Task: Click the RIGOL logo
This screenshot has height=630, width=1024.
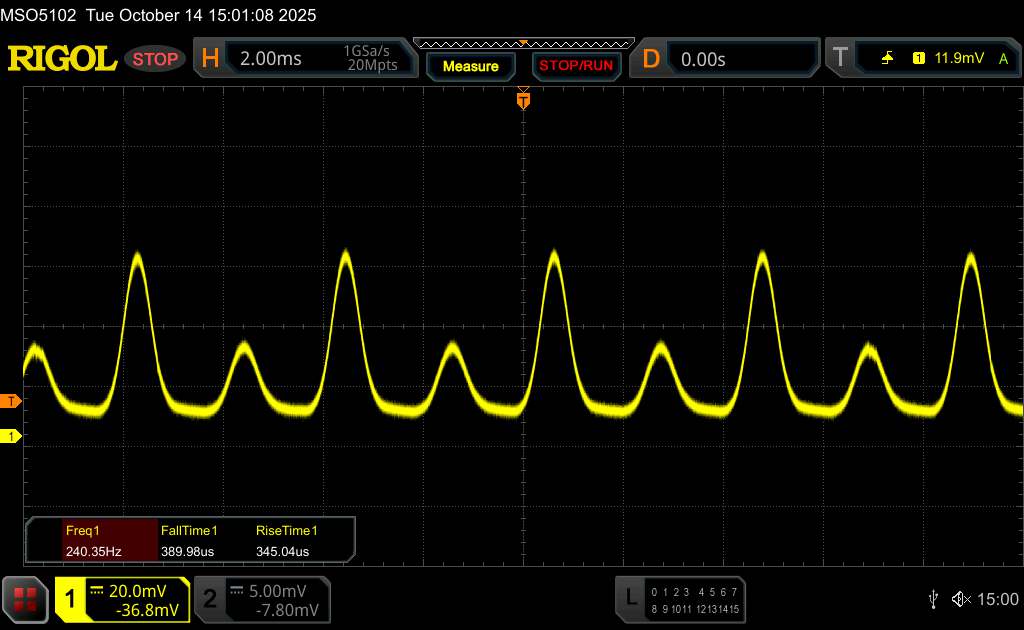Action: (x=62, y=59)
